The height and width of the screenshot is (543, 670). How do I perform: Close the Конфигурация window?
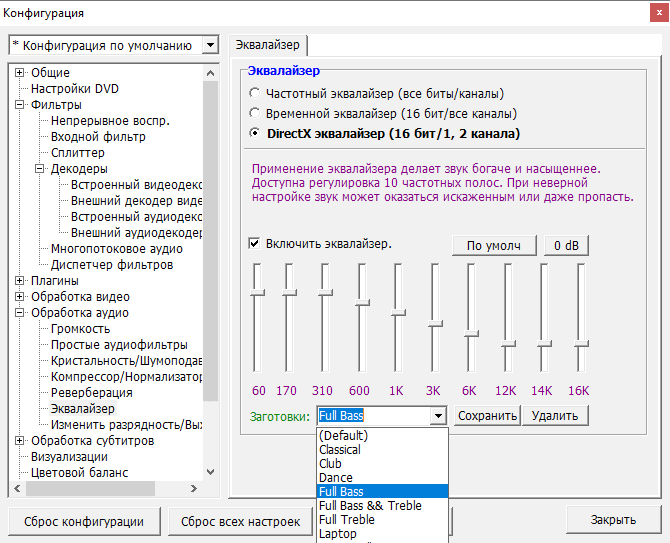pyautogui.click(x=659, y=13)
